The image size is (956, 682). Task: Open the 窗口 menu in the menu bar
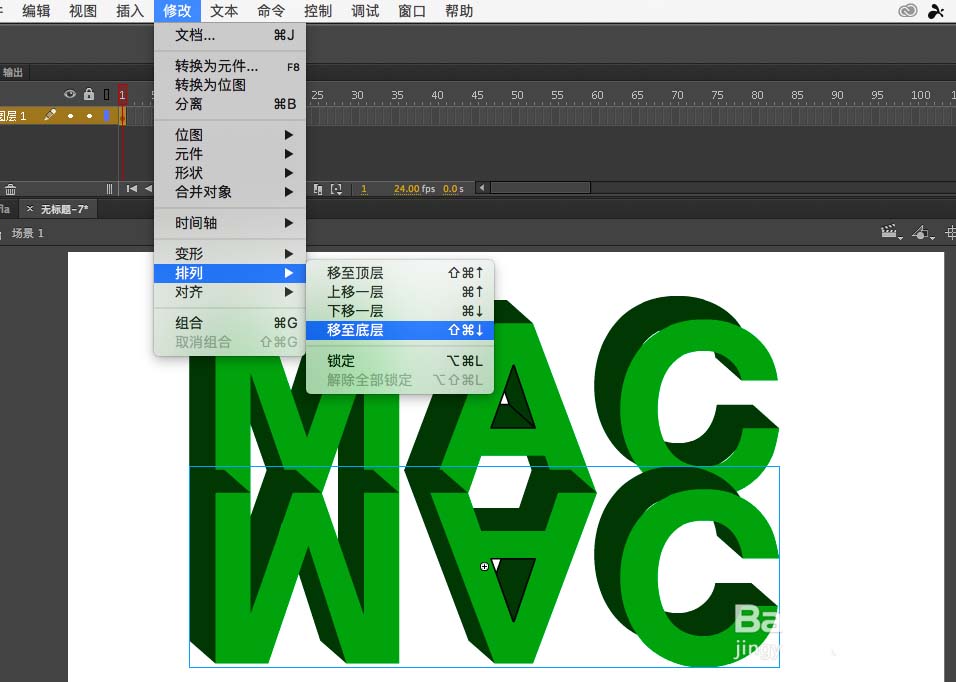(412, 11)
